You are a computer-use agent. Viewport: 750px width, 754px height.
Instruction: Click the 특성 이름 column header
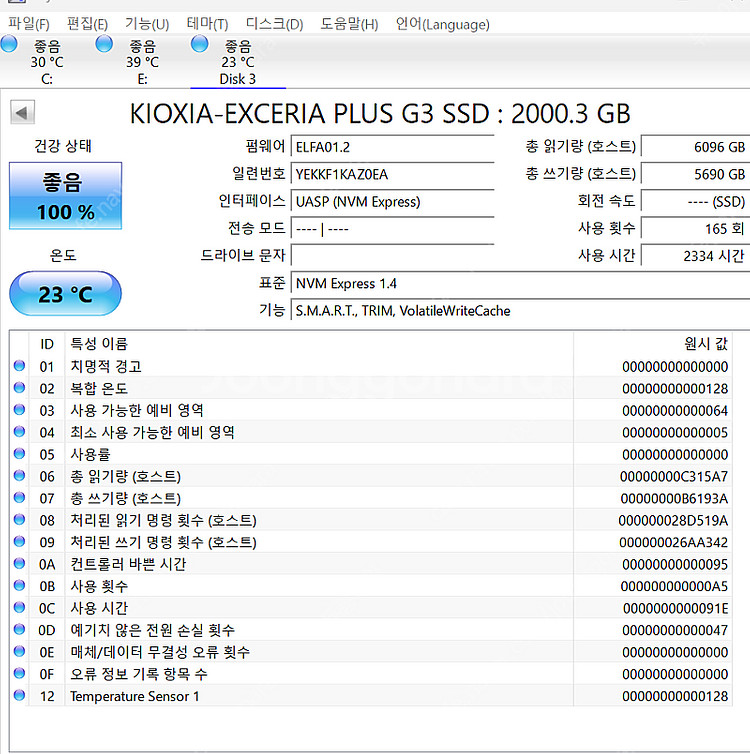point(319,344)
